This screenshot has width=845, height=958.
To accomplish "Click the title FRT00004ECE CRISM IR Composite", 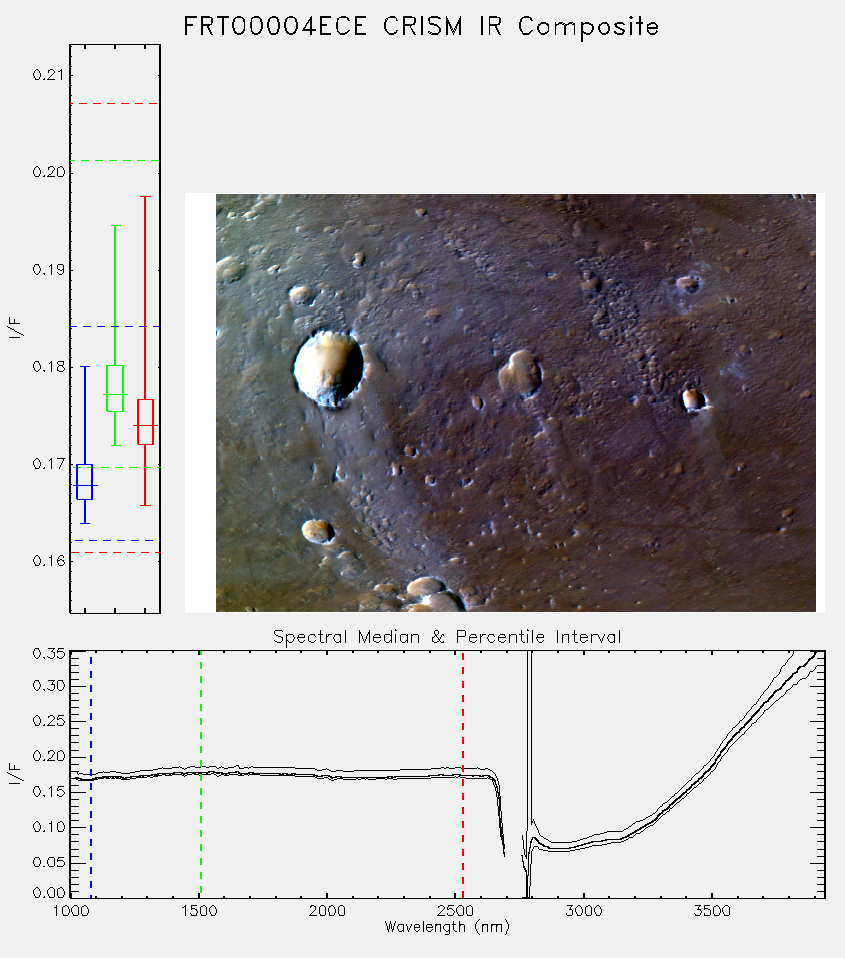I will tap(421, 27).
